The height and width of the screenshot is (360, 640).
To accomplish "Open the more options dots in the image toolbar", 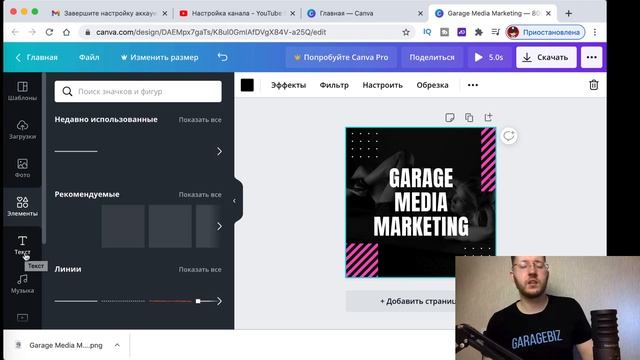I will [473, 85].
